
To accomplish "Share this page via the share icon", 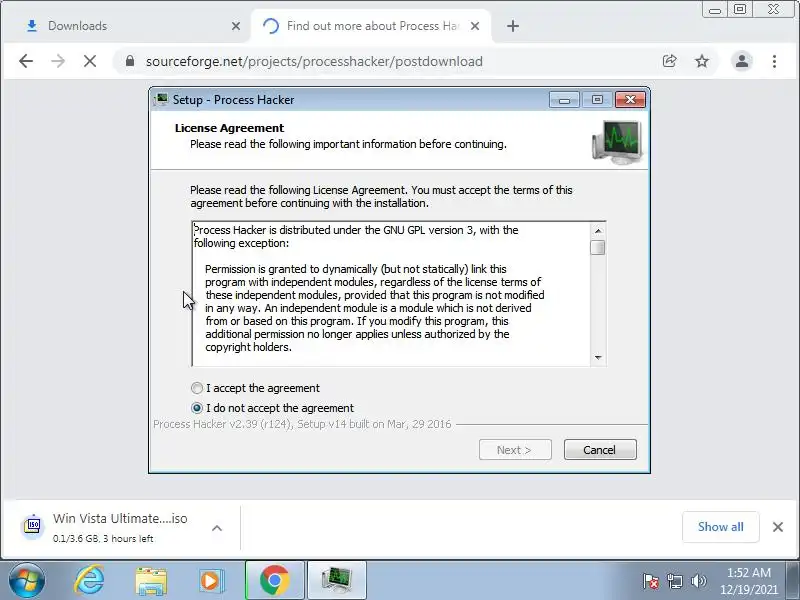I will [669, 61].
